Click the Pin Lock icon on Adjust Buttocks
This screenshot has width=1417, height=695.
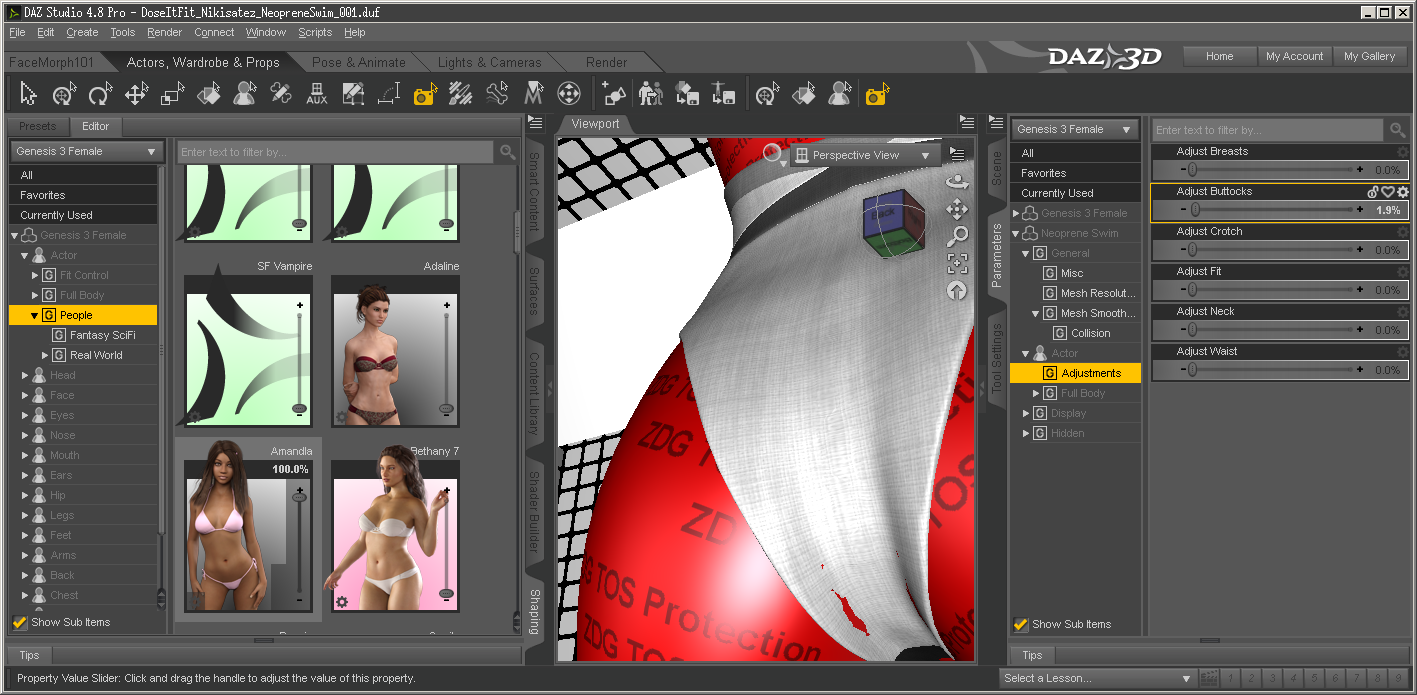(1373, 192)
